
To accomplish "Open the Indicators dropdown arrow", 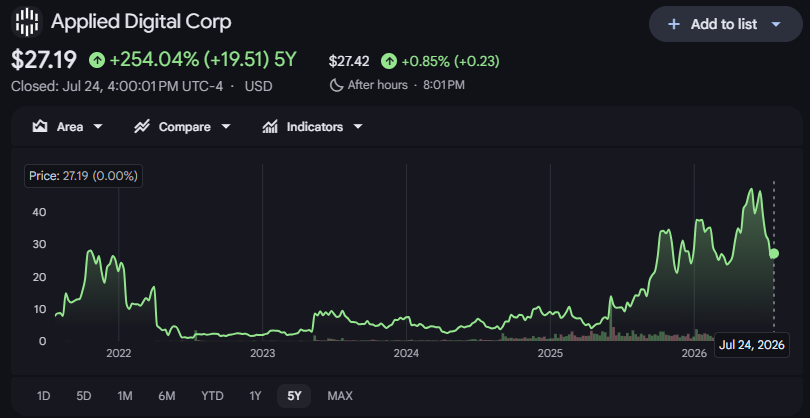I will pos(357,127).
